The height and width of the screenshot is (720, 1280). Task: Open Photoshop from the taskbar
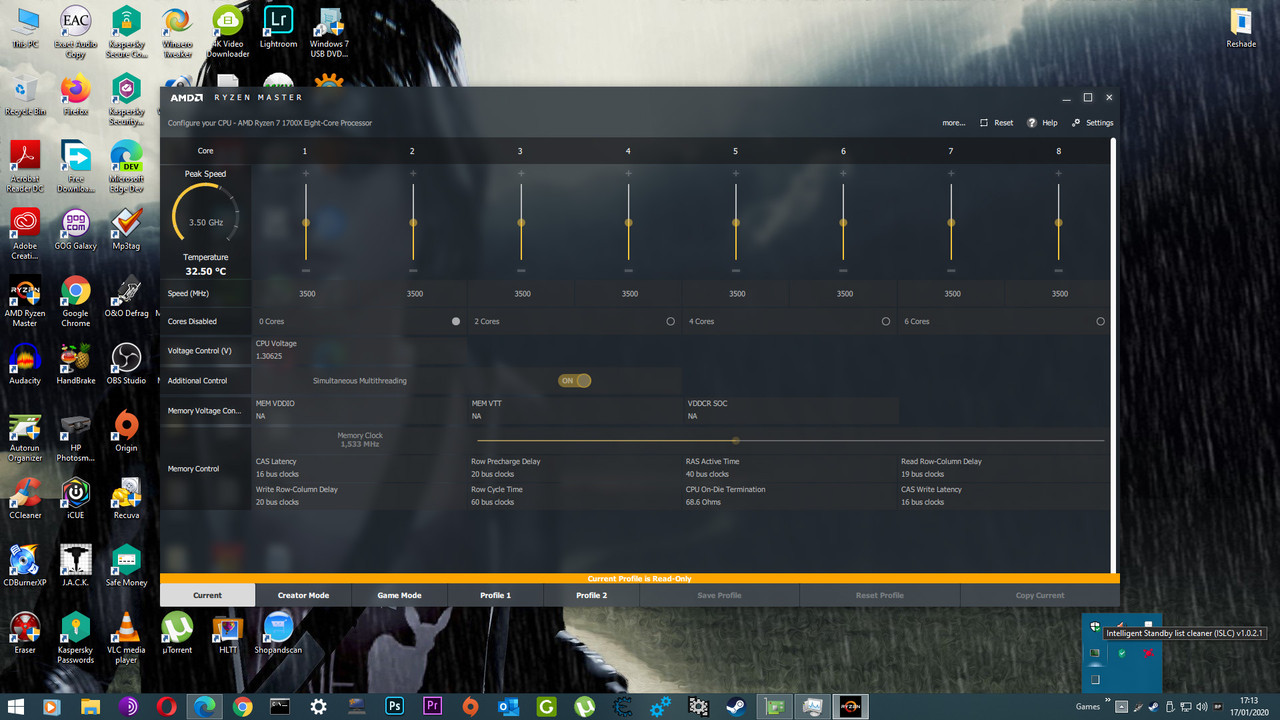click(394, 706)
